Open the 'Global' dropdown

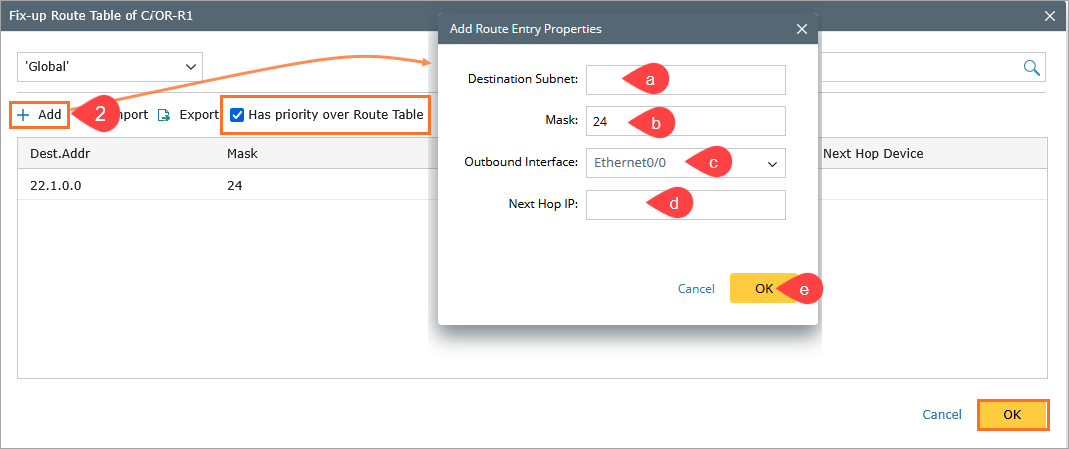coord(110,66)
